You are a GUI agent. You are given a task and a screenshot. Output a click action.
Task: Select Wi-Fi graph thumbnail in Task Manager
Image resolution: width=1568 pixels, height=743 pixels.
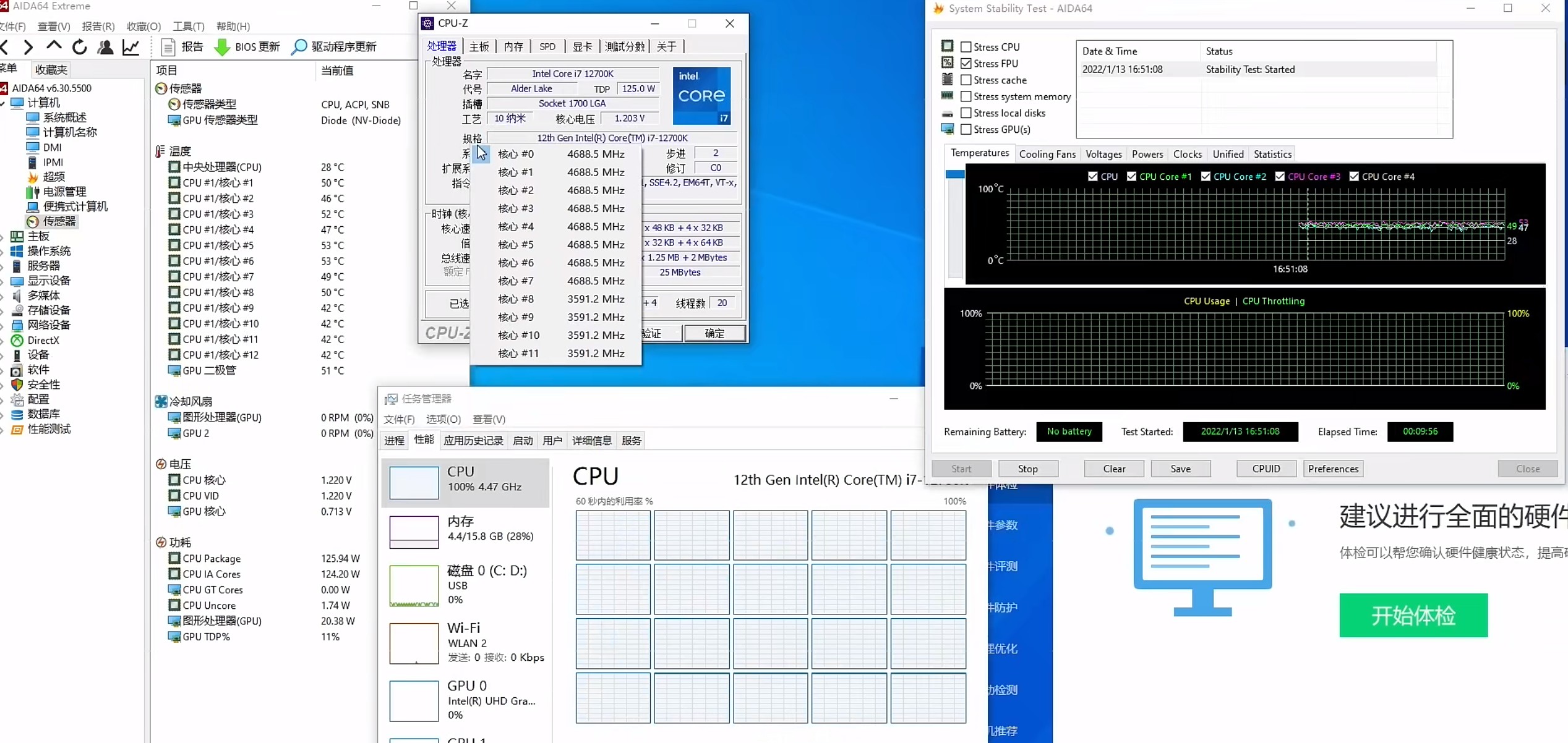click(414, 643)
